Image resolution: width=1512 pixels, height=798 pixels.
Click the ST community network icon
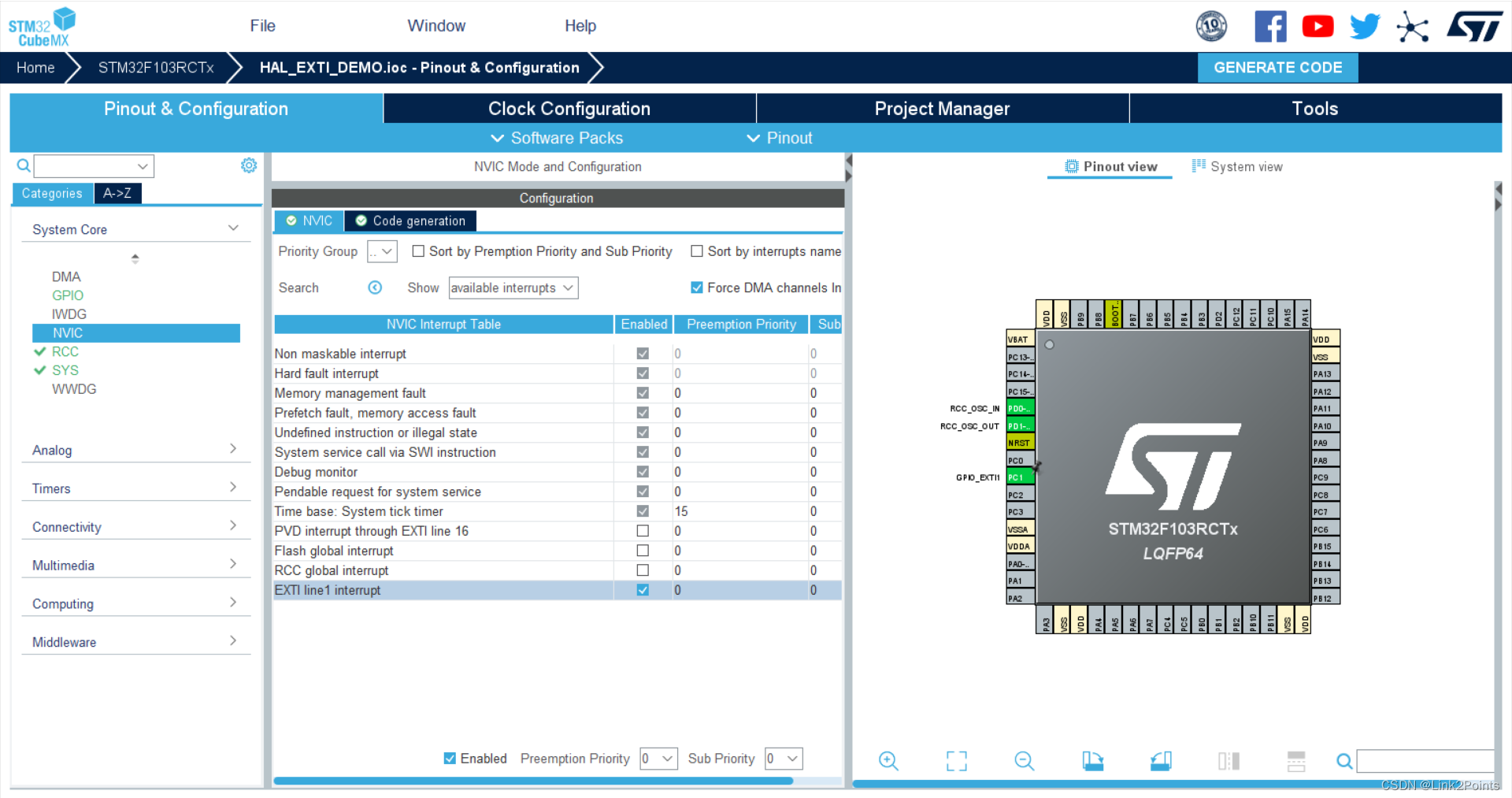pyautogui.click(x=1412, y=27)
